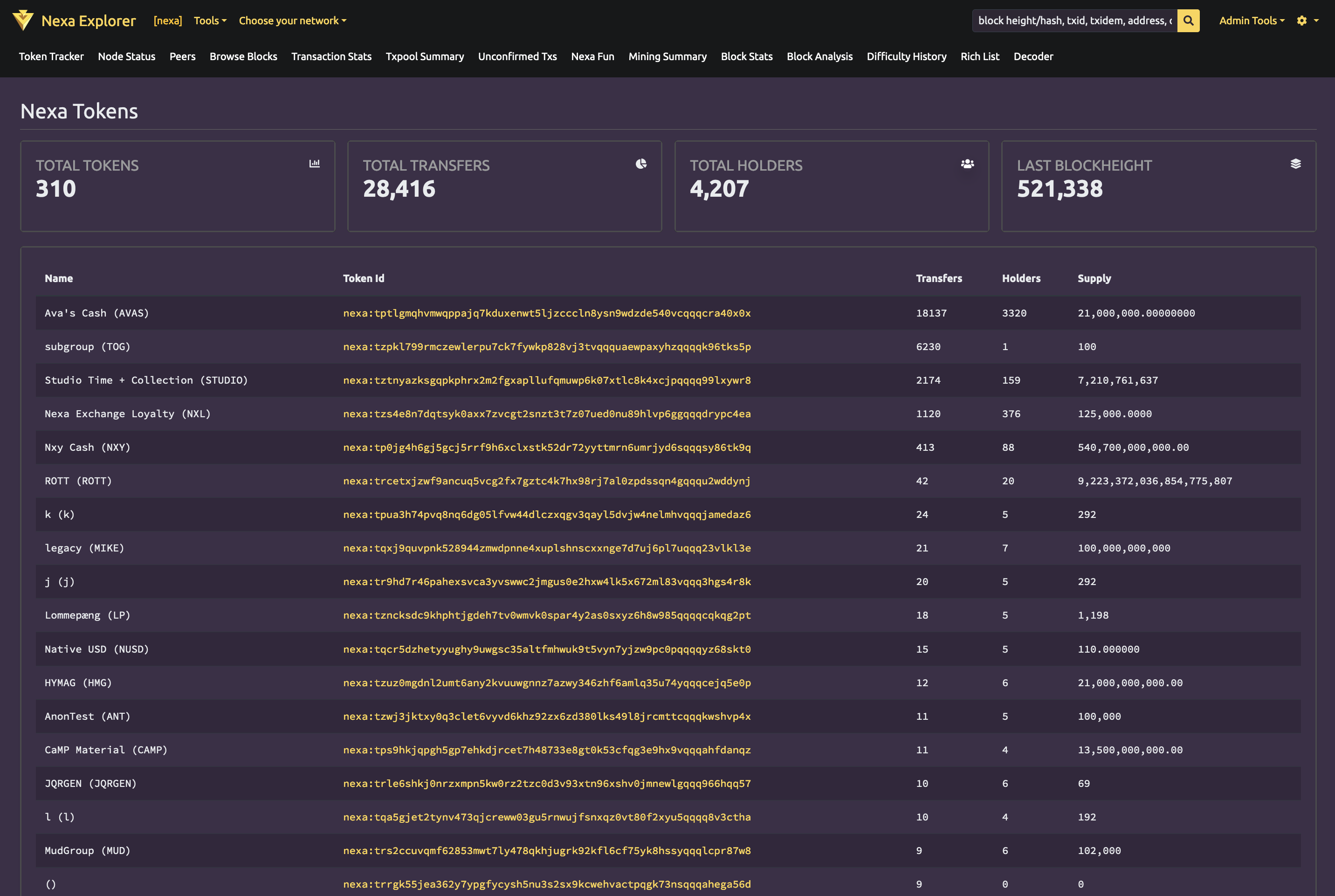This screenshot has height=896, width=1335.
Task: Click the Token Id column header
Action: coord(364,278)
